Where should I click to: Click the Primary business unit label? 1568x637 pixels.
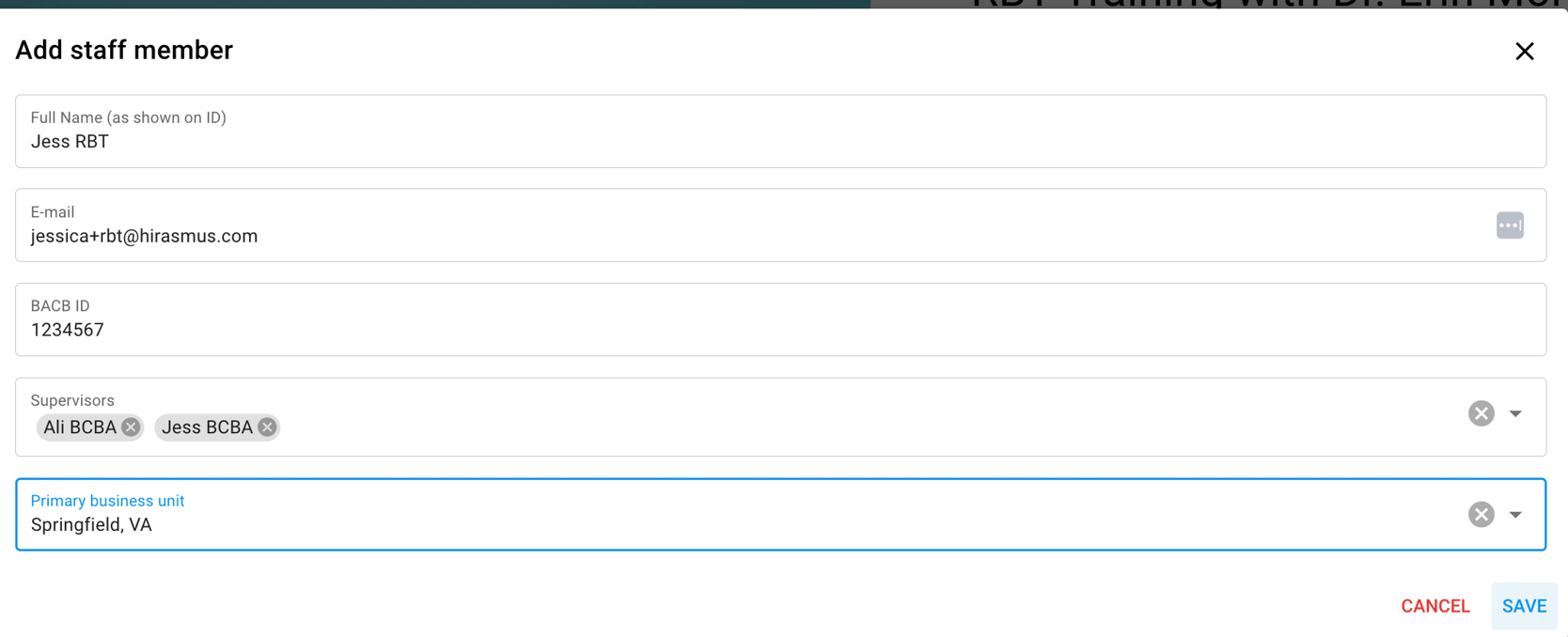[107, 501]
